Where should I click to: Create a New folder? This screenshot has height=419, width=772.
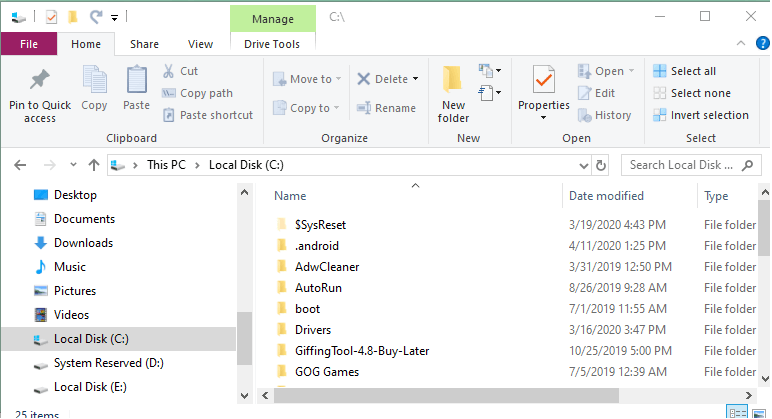[453, 94]
